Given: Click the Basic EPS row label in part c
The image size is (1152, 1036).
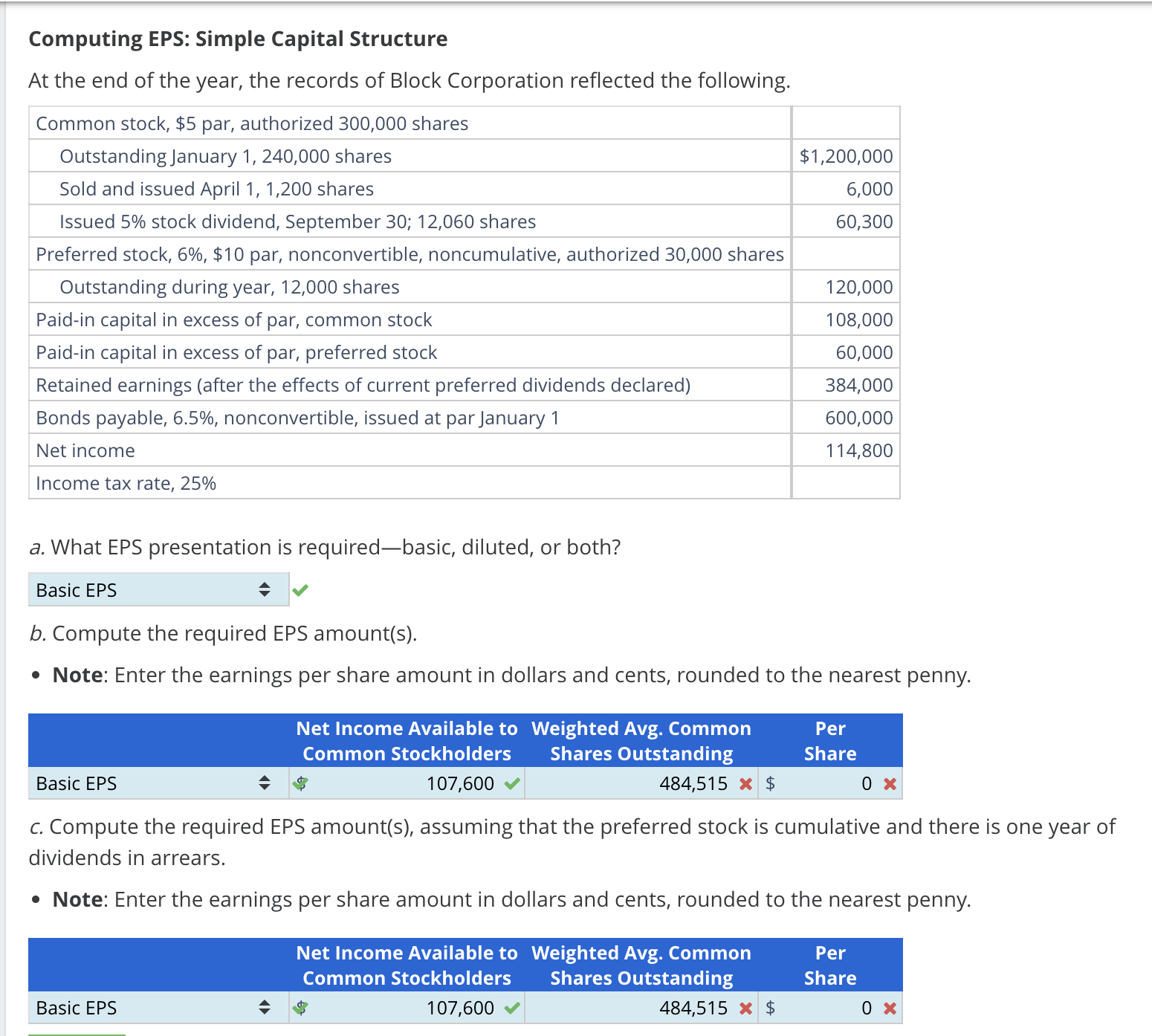Looking at the screenshot, I should (77, 1008).
